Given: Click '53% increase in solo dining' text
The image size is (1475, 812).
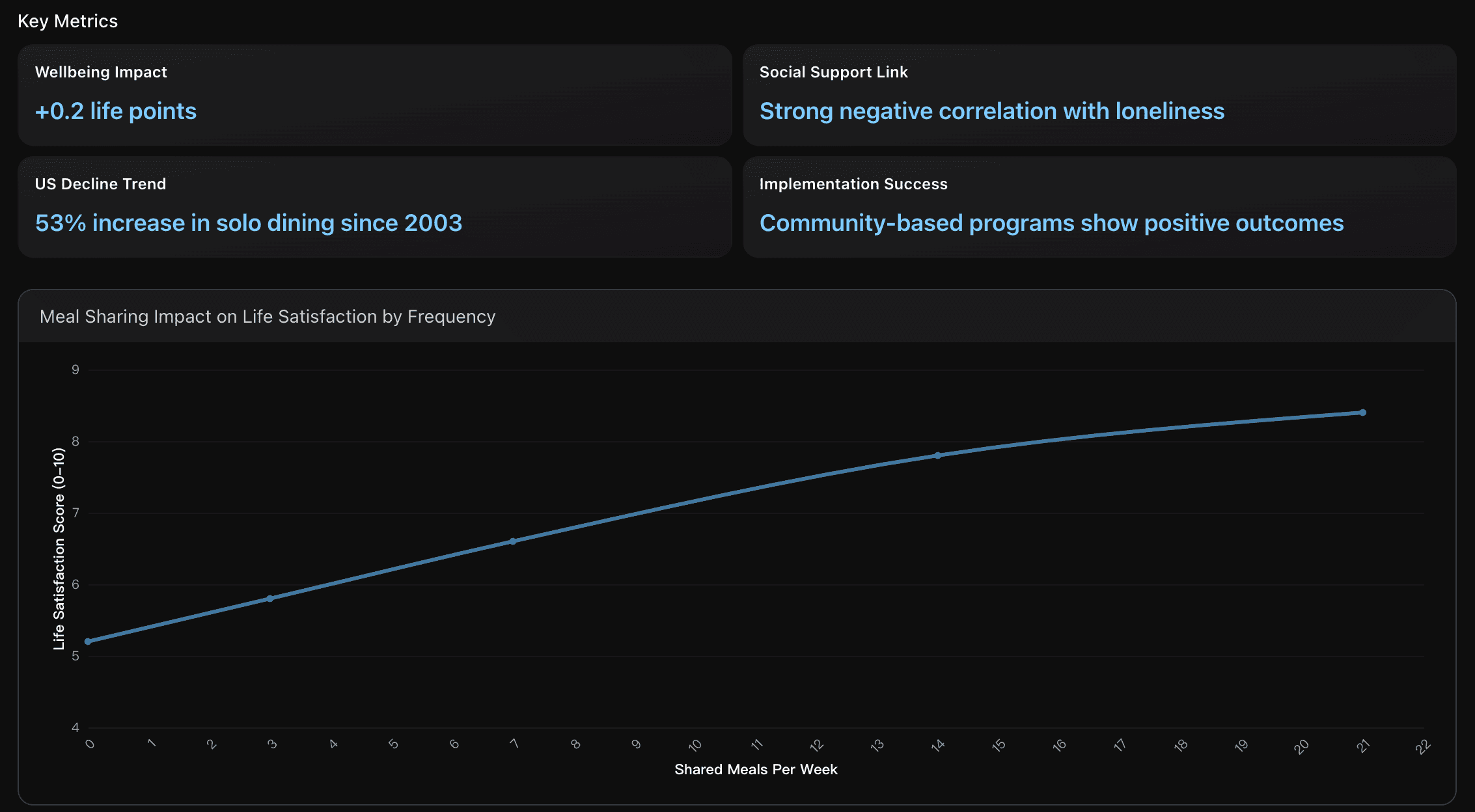Looking at the screenshot, I should [x=248, y=223].
